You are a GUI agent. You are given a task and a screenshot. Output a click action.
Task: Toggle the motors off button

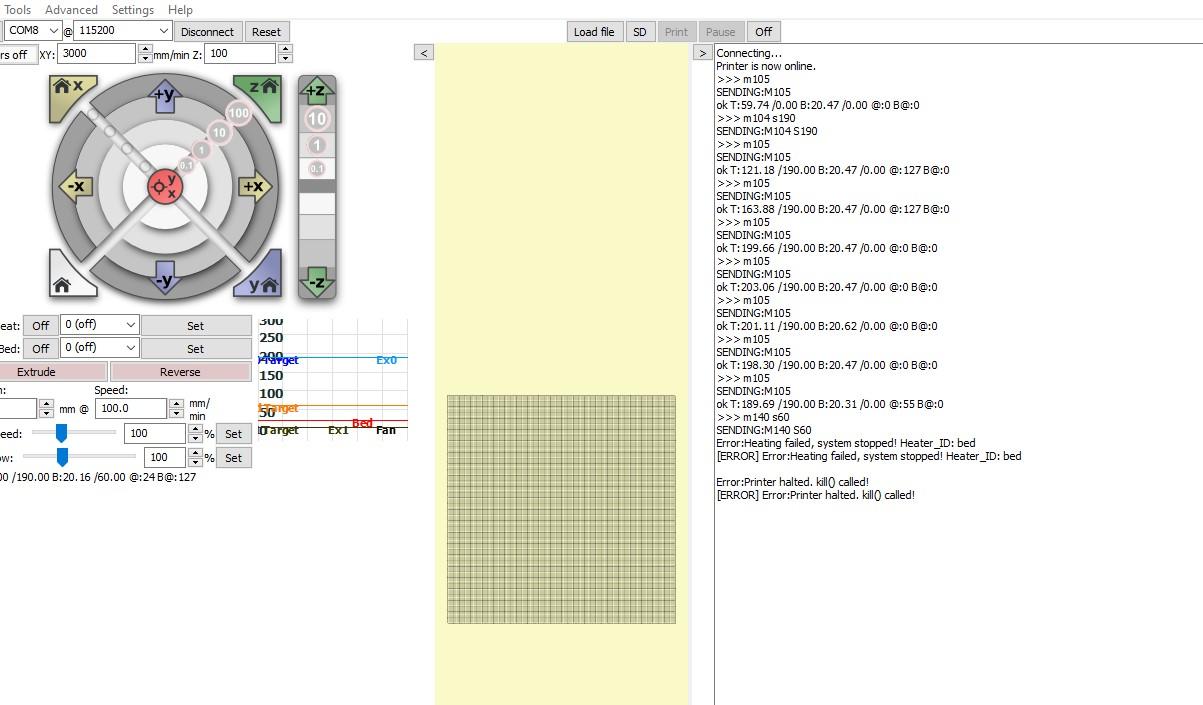coord(17,54)
